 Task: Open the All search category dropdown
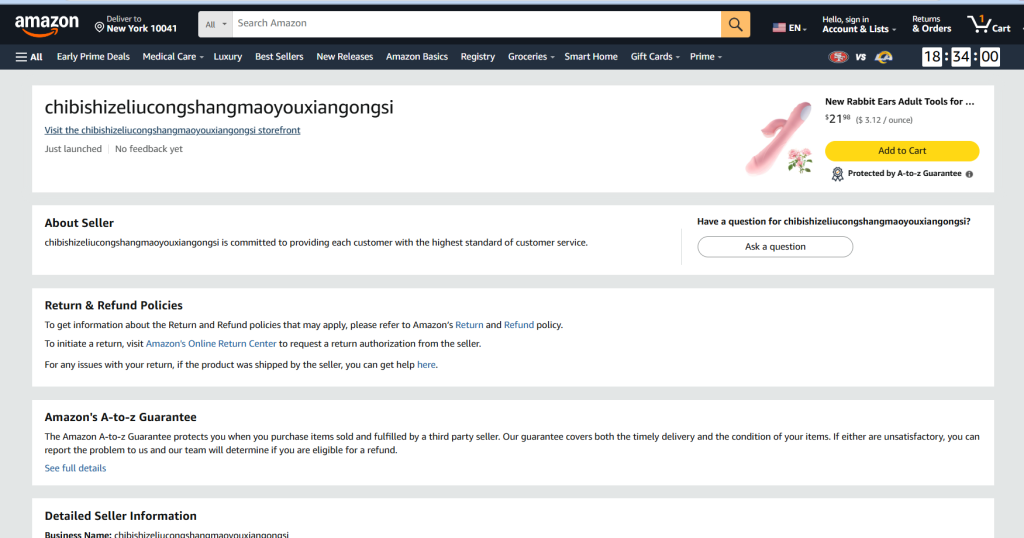coord(217,24)
